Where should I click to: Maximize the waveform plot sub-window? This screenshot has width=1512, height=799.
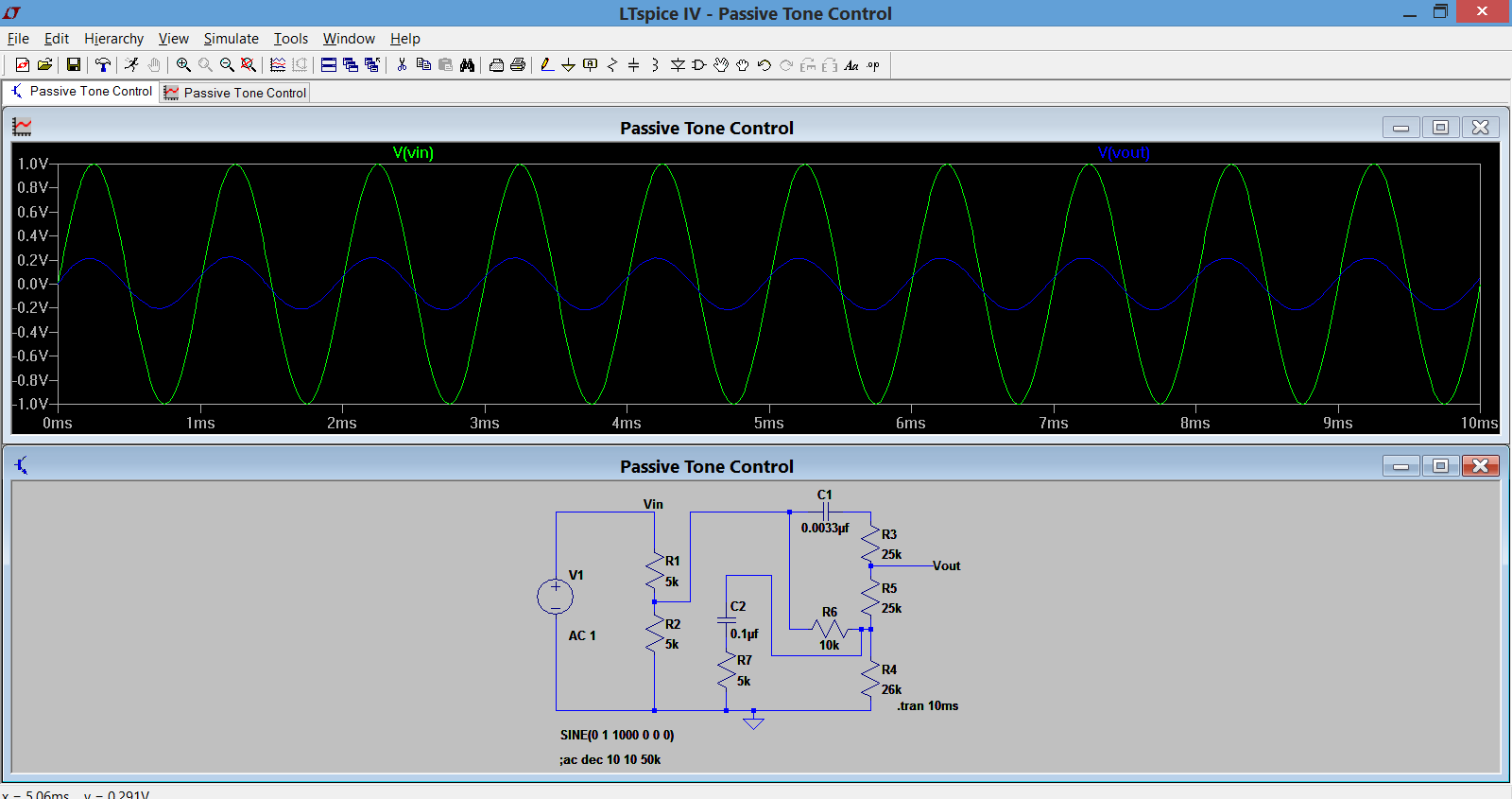1440,128
